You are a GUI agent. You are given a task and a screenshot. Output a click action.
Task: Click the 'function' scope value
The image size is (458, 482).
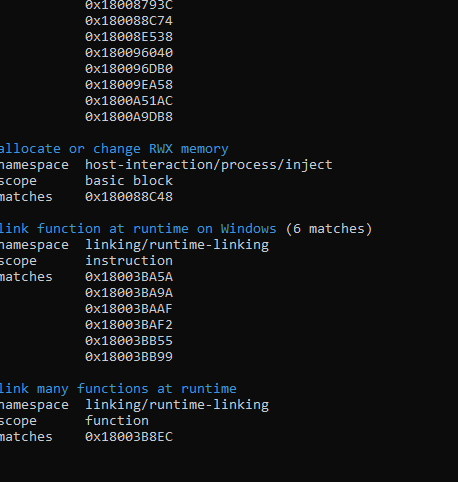(x=117, y=421)
